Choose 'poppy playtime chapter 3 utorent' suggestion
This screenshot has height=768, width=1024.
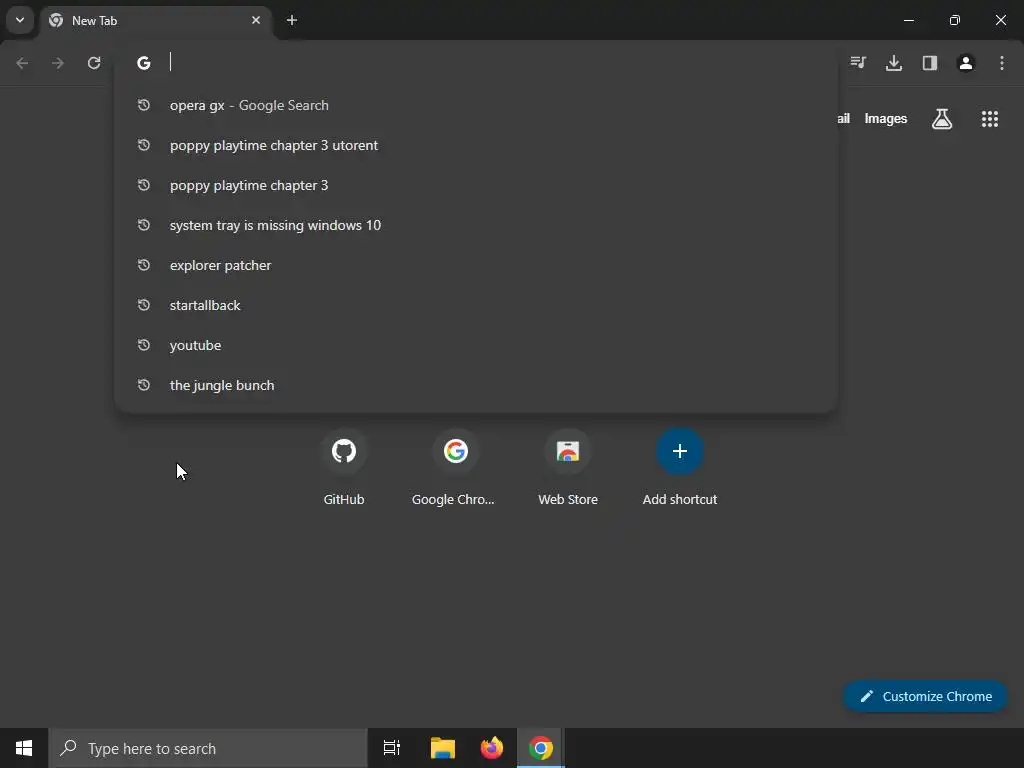pyautogui.click(x=476, y=145)
